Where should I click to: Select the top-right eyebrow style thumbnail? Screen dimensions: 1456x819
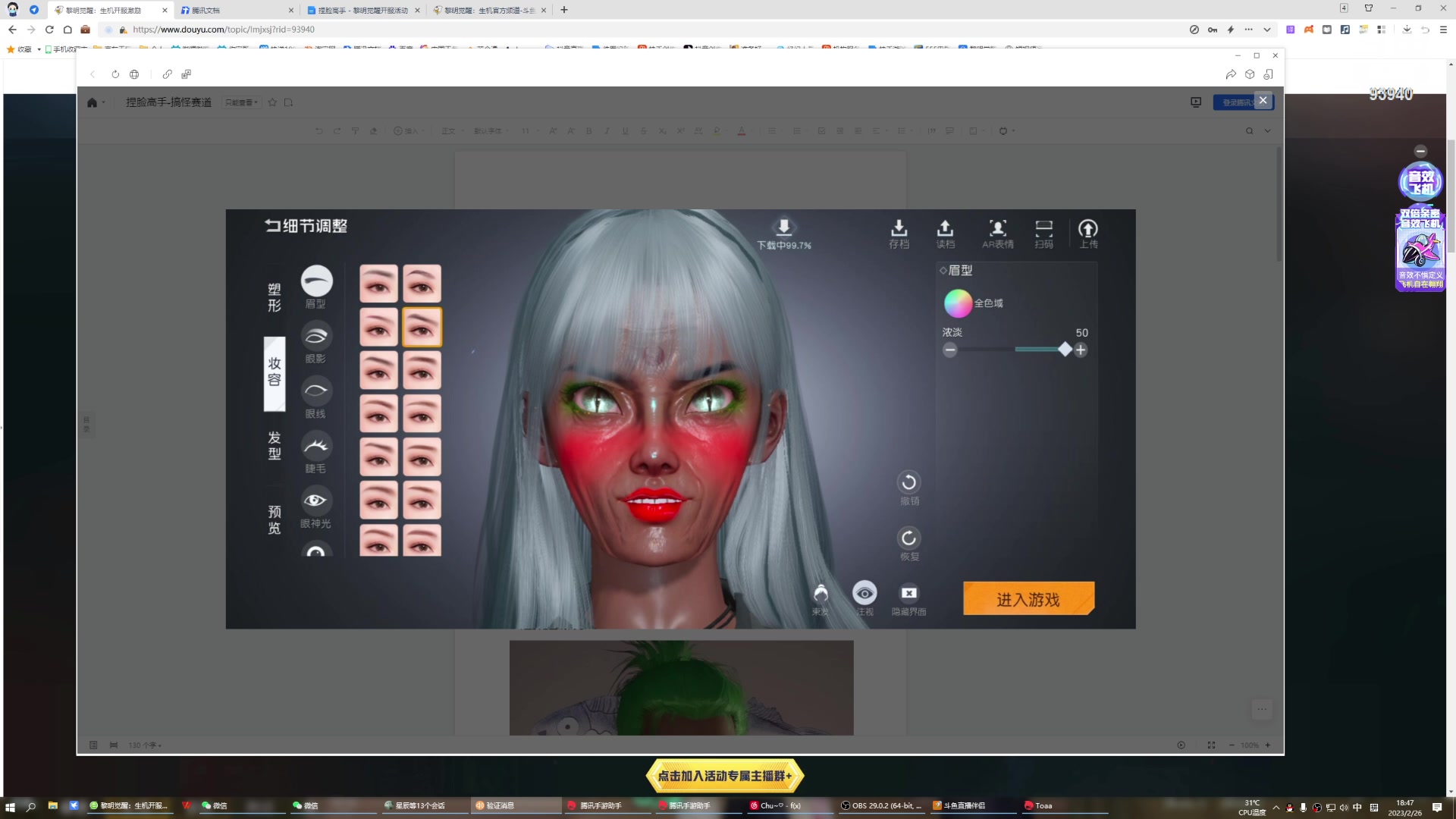[x=422, y=284]
